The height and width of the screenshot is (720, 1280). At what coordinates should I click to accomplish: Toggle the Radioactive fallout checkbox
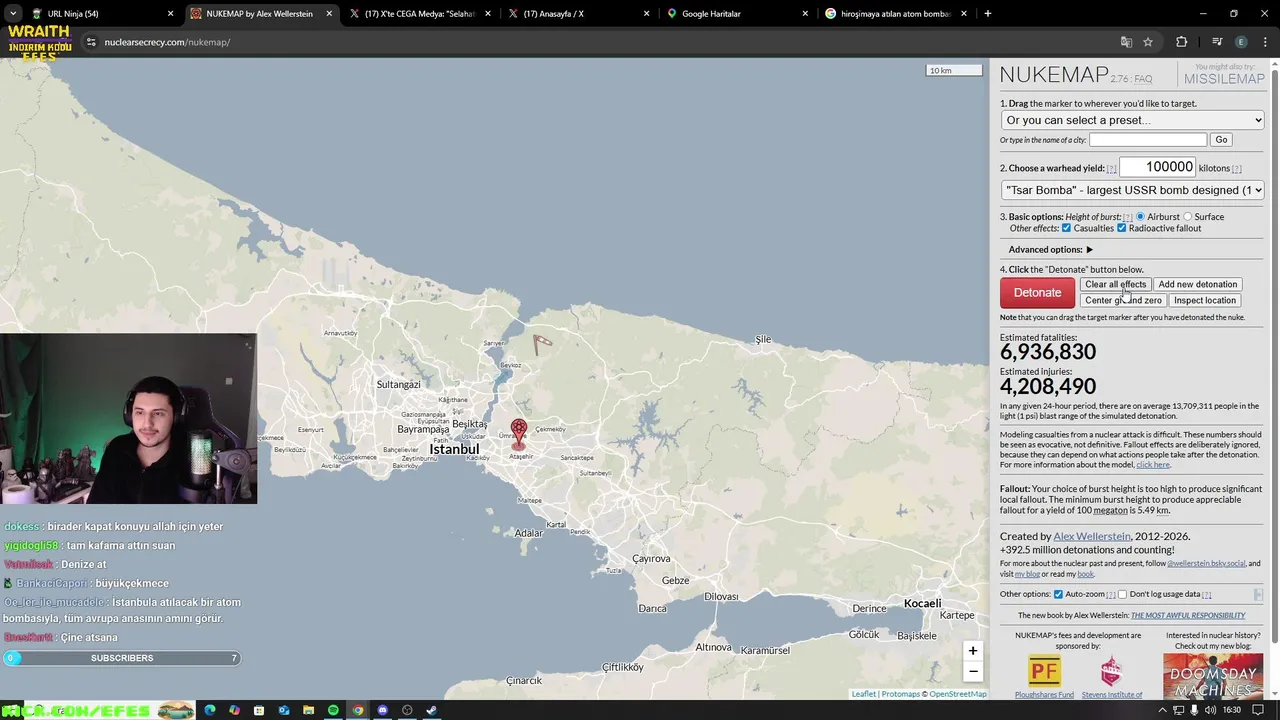pyautogui.click(x=1121, y=228)
